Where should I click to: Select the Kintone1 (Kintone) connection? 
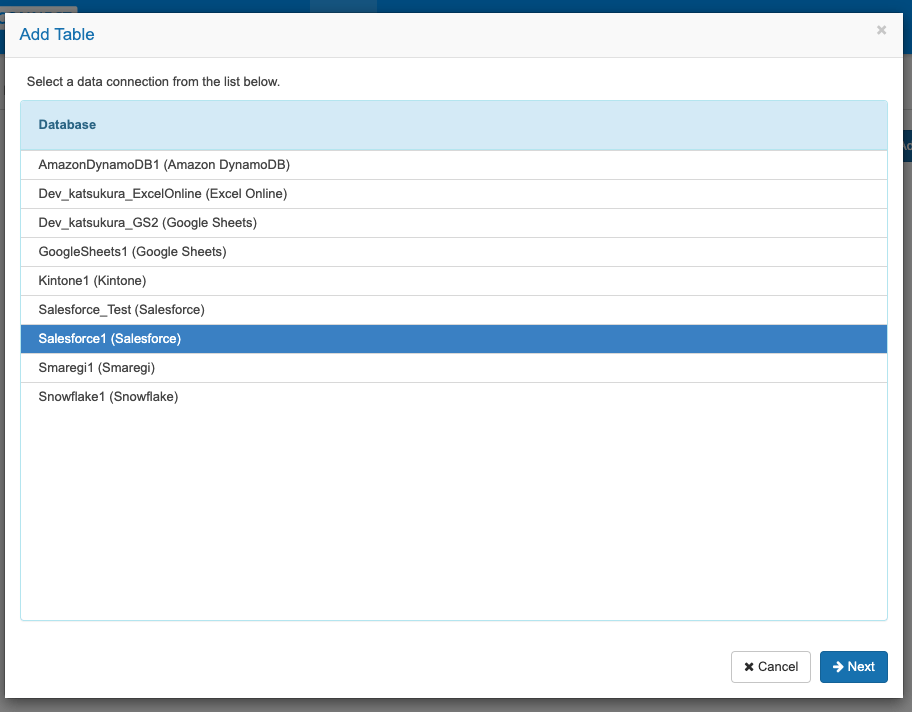454,281
